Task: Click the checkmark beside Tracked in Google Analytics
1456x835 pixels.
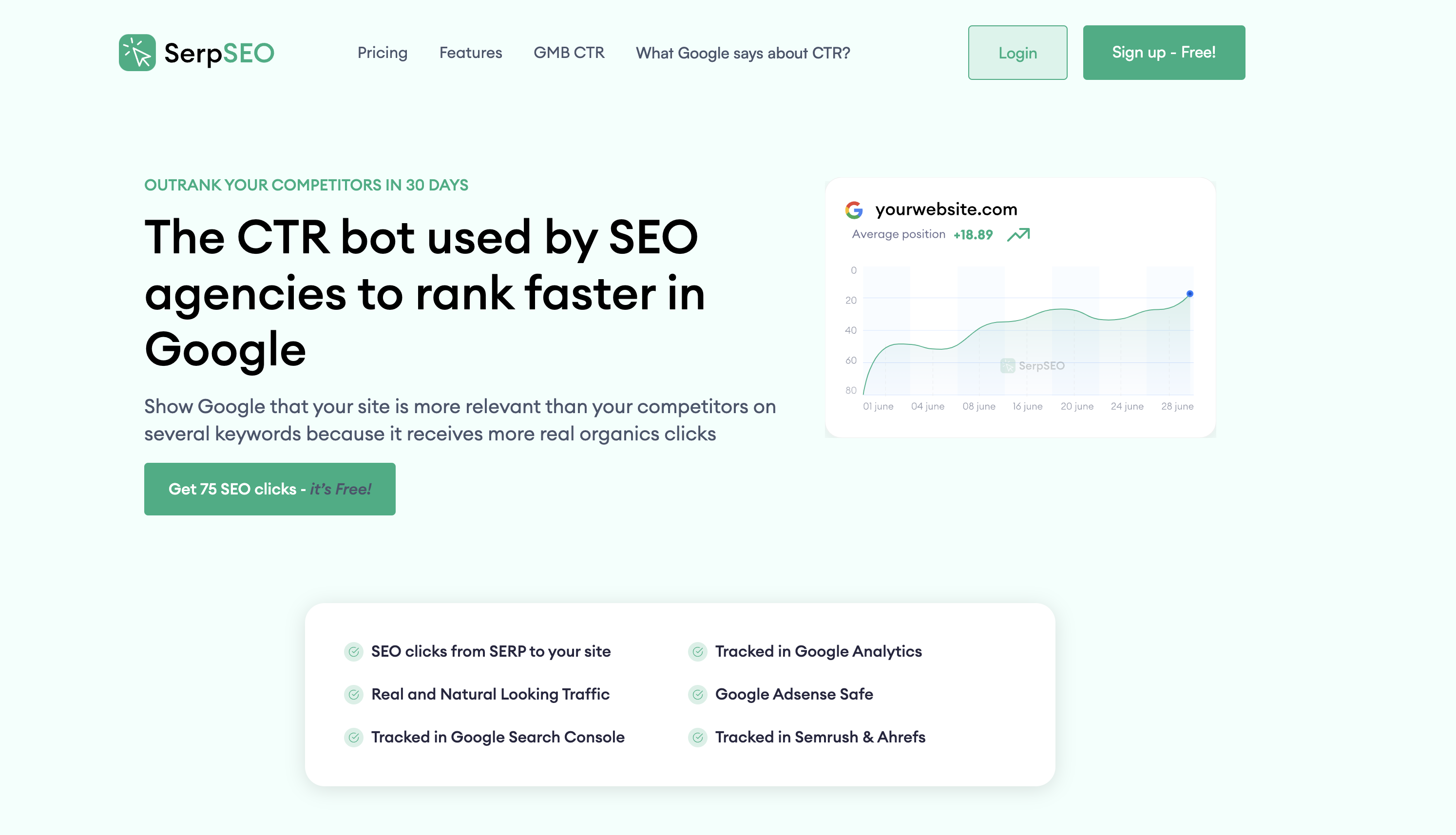Action: [697, 651]
